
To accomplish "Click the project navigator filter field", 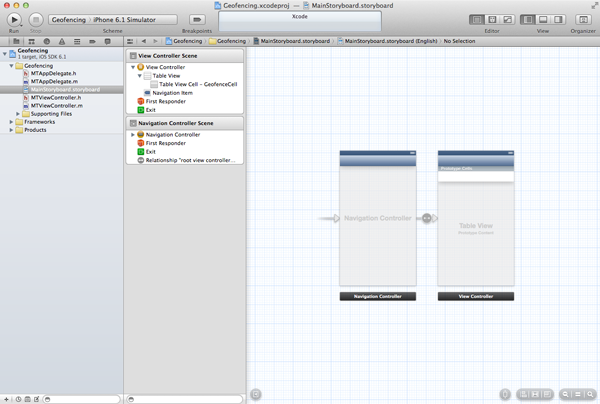I will point(82,399).
